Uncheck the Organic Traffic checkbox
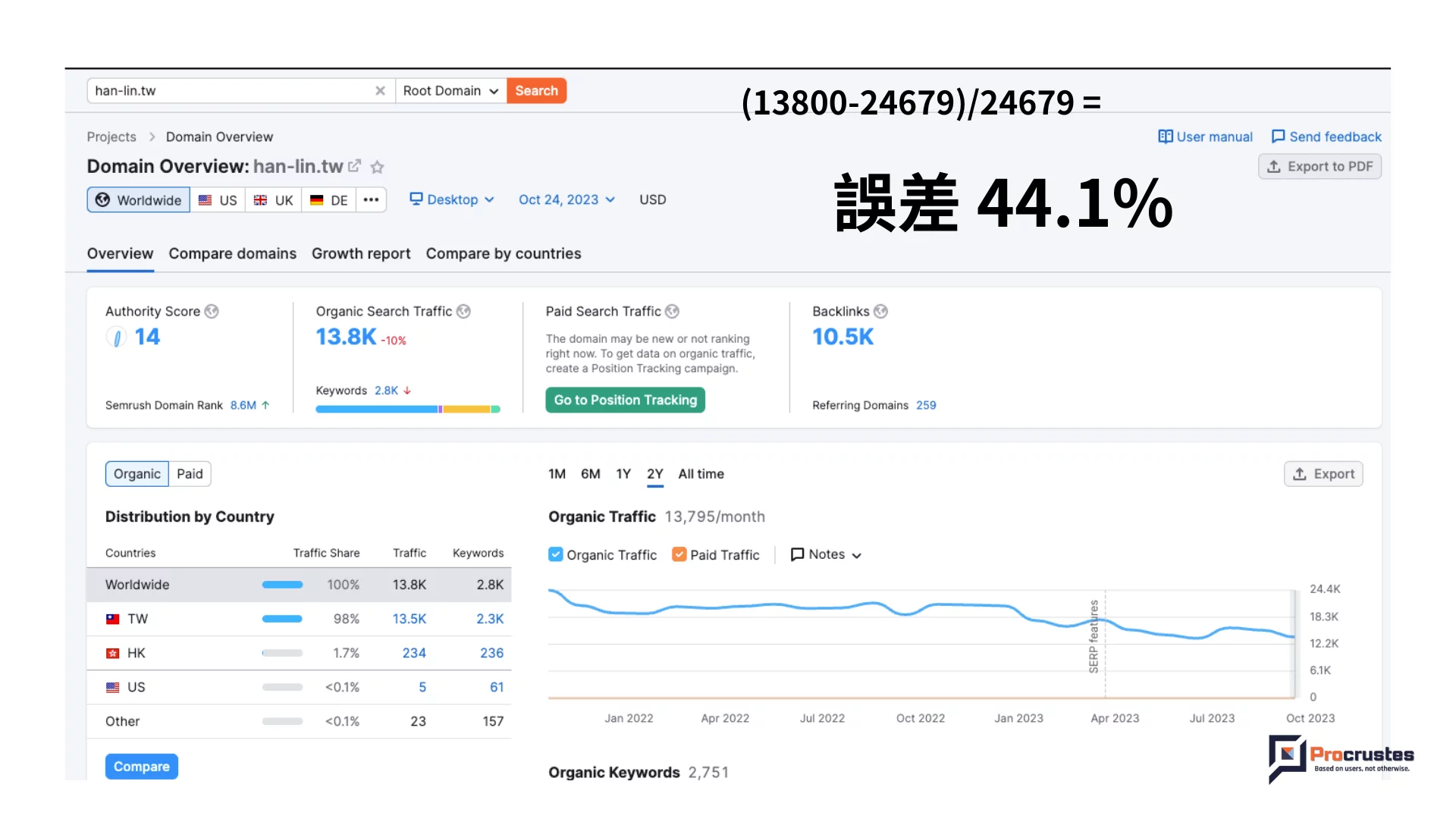Image resolution: width=1456 pixels, height=819 pixels. point(555,554)
